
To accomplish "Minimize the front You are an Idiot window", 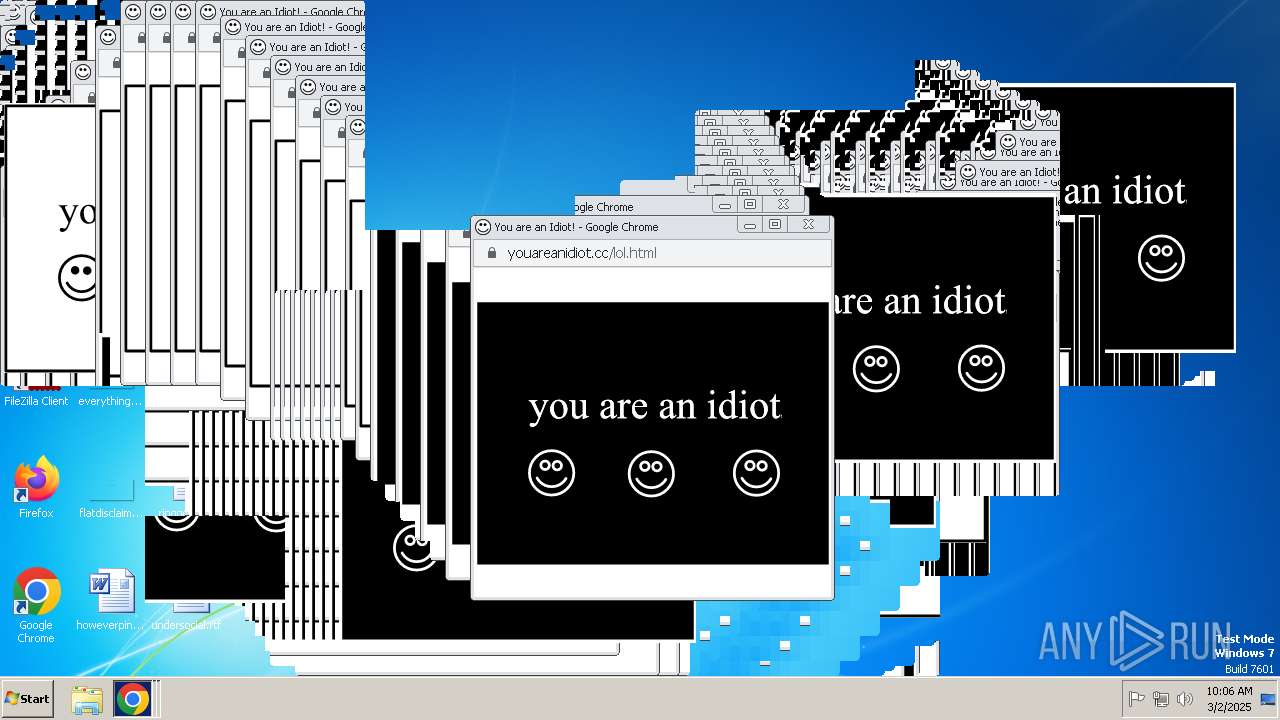I will coord(750,225).
